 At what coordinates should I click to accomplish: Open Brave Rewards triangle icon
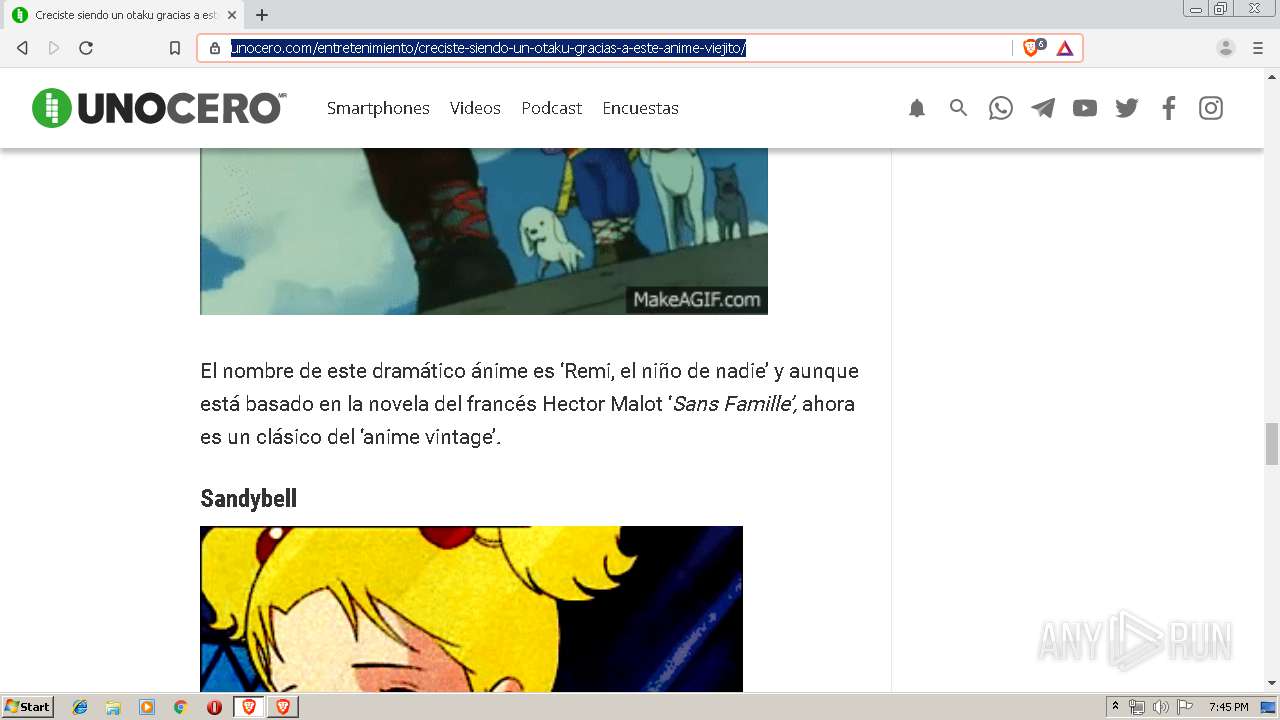[1065, 48]
